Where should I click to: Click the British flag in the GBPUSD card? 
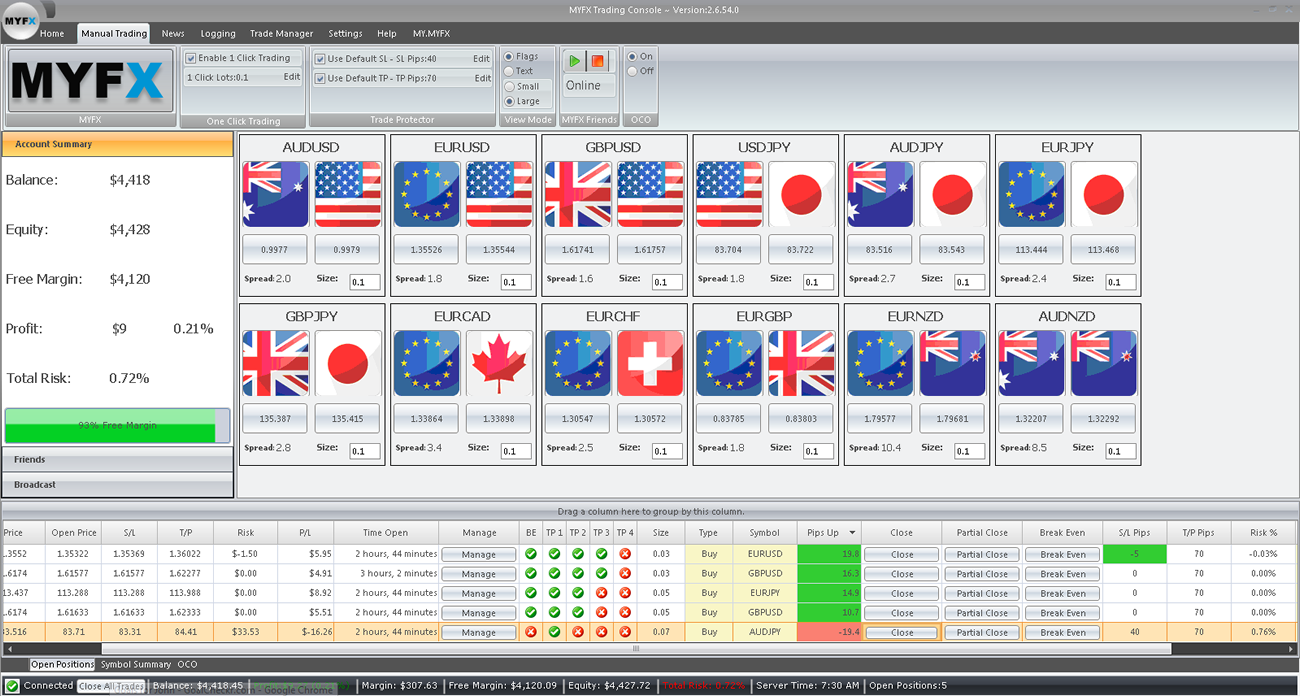coord(578,194)
